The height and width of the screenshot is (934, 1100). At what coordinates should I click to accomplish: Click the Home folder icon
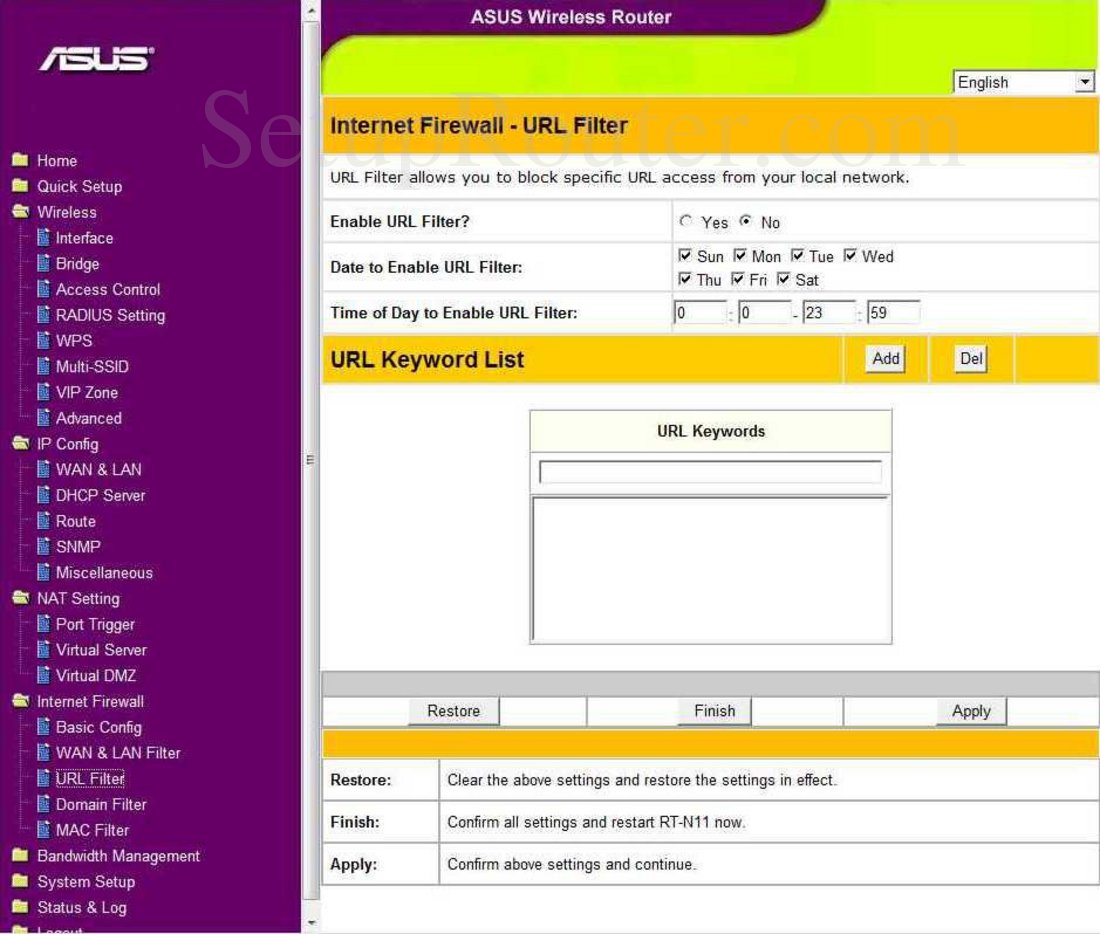[19, 161]
